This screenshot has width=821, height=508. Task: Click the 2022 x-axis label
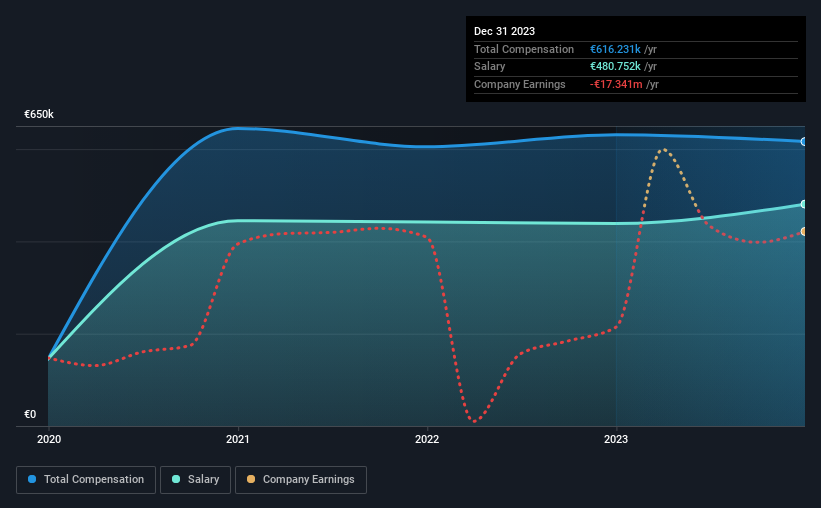(427, 439)
